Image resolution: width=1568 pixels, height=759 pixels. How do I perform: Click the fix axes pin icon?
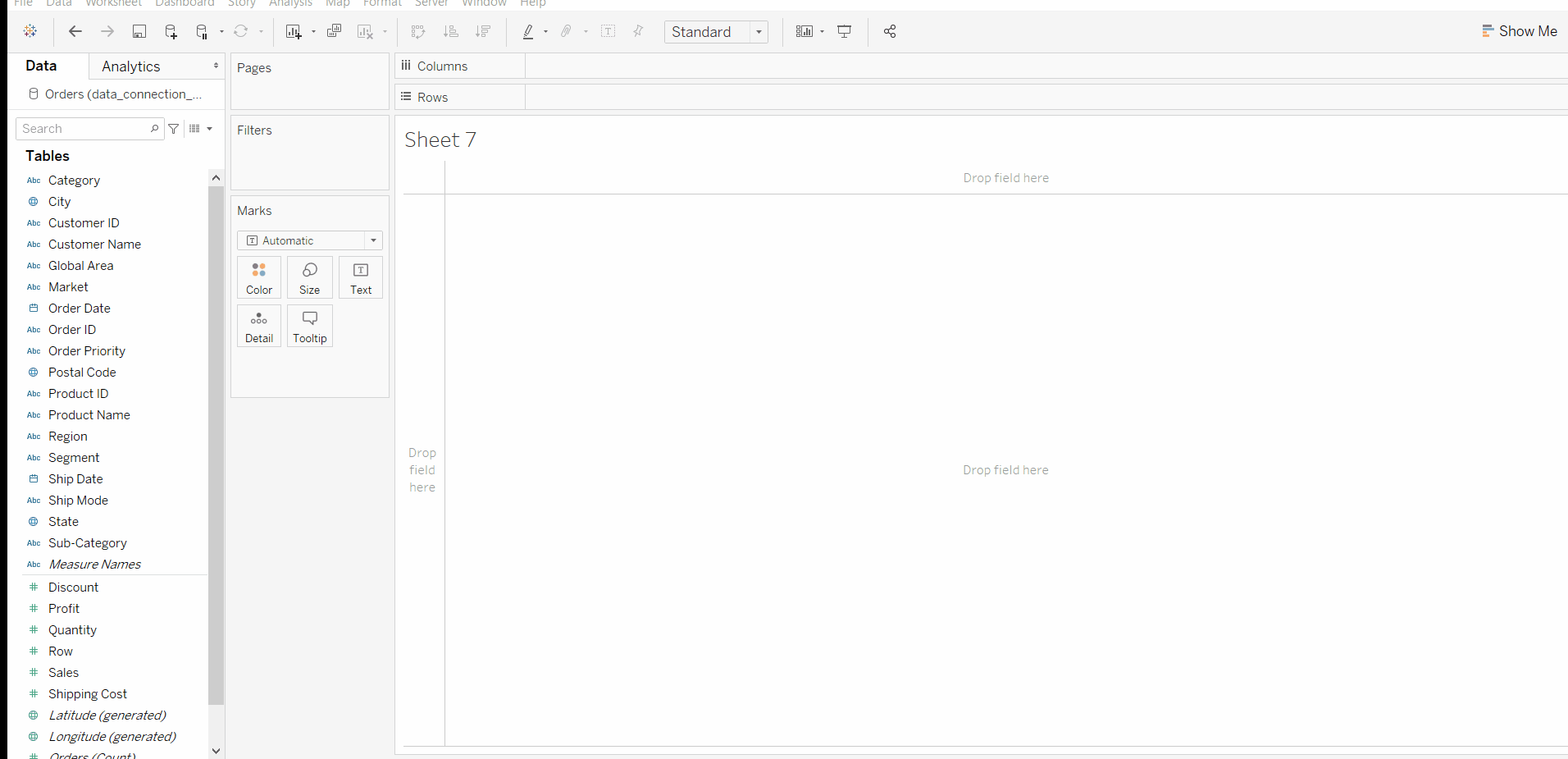638,31
